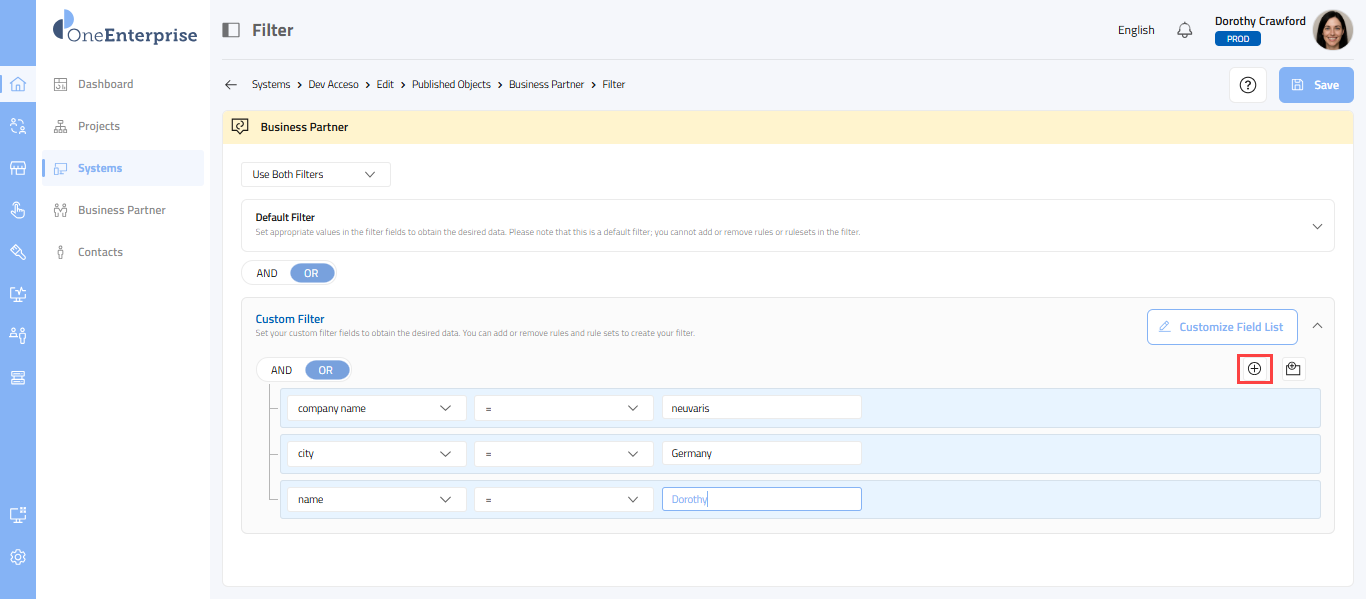Open the notifications bell
The width and height of the screenshot is (1366, 599).
(1185, 30)
